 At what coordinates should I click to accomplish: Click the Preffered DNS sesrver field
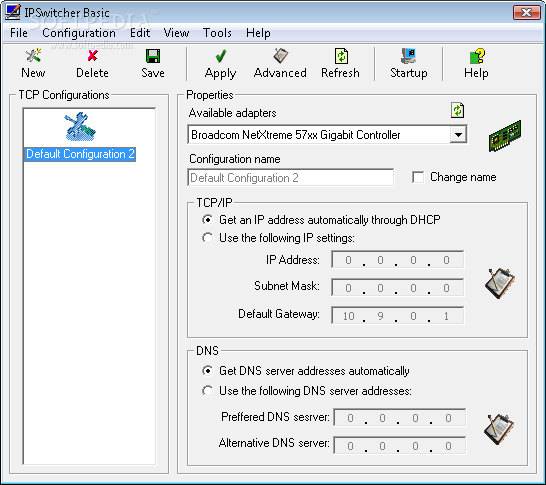click(x=400, y=417)
